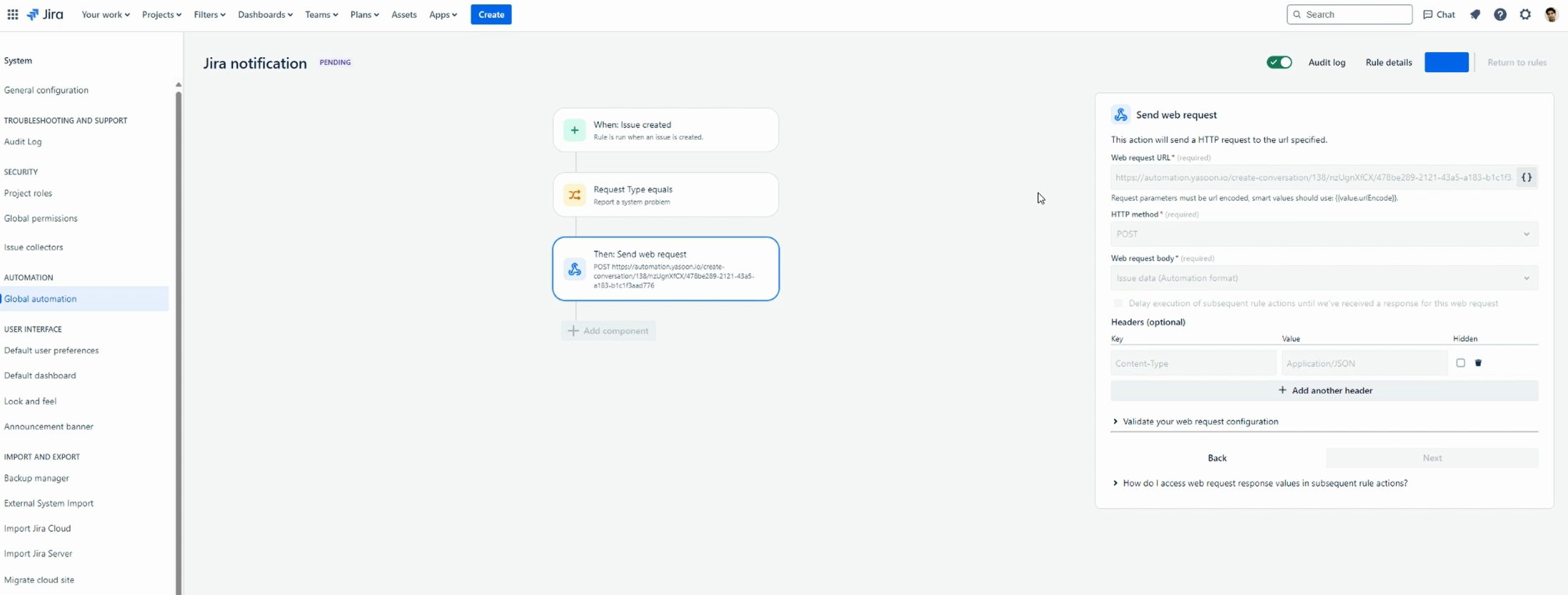Click the Jira logo

click(45, 14)
